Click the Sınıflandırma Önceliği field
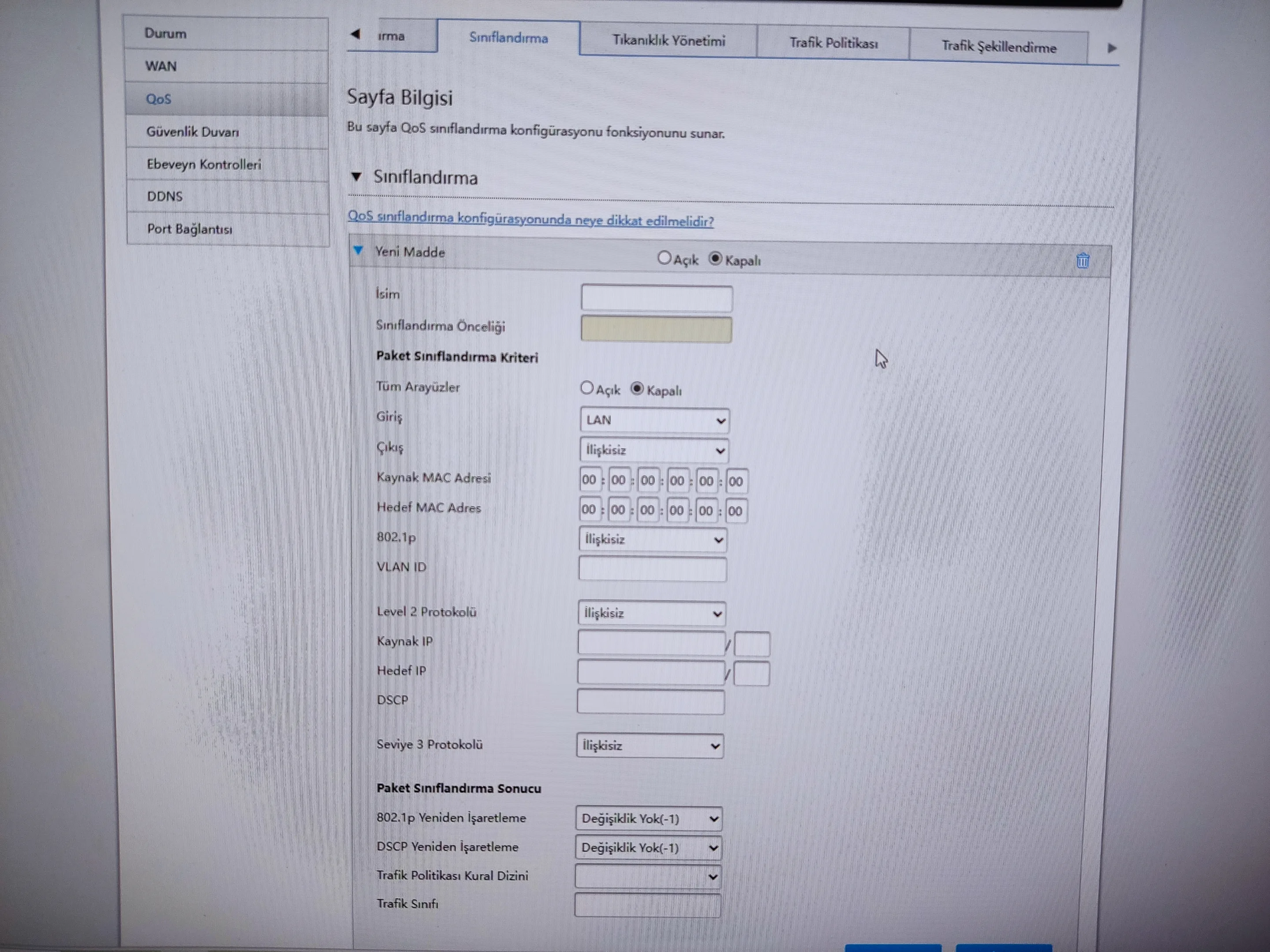 656,329
